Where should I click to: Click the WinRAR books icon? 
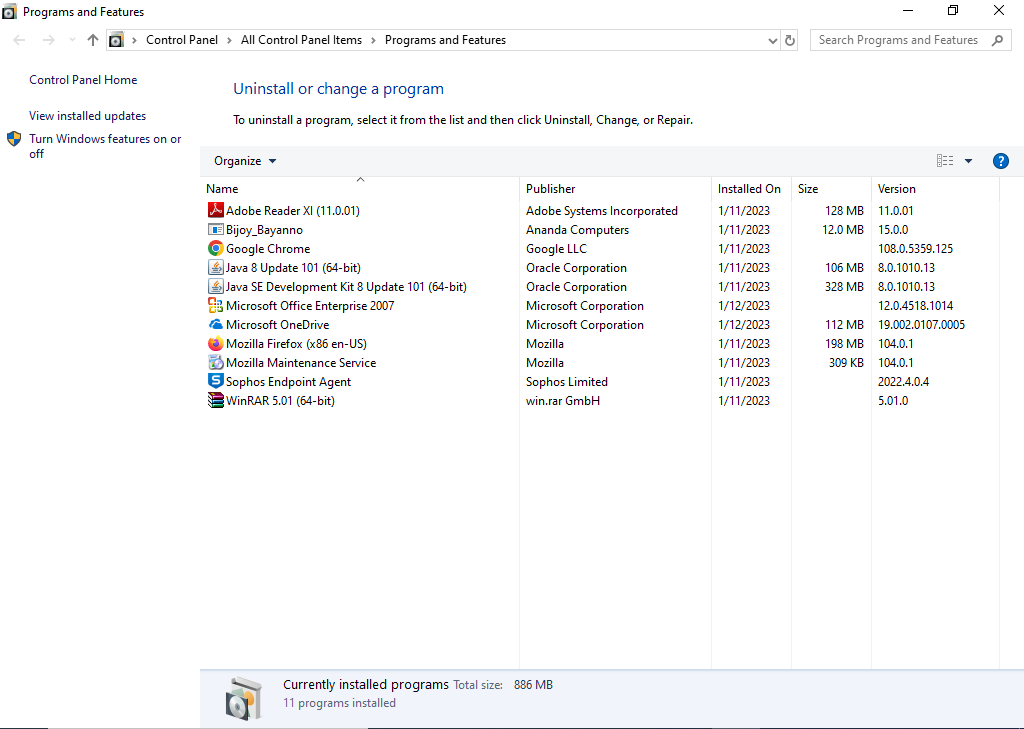(x=216, y=400)
